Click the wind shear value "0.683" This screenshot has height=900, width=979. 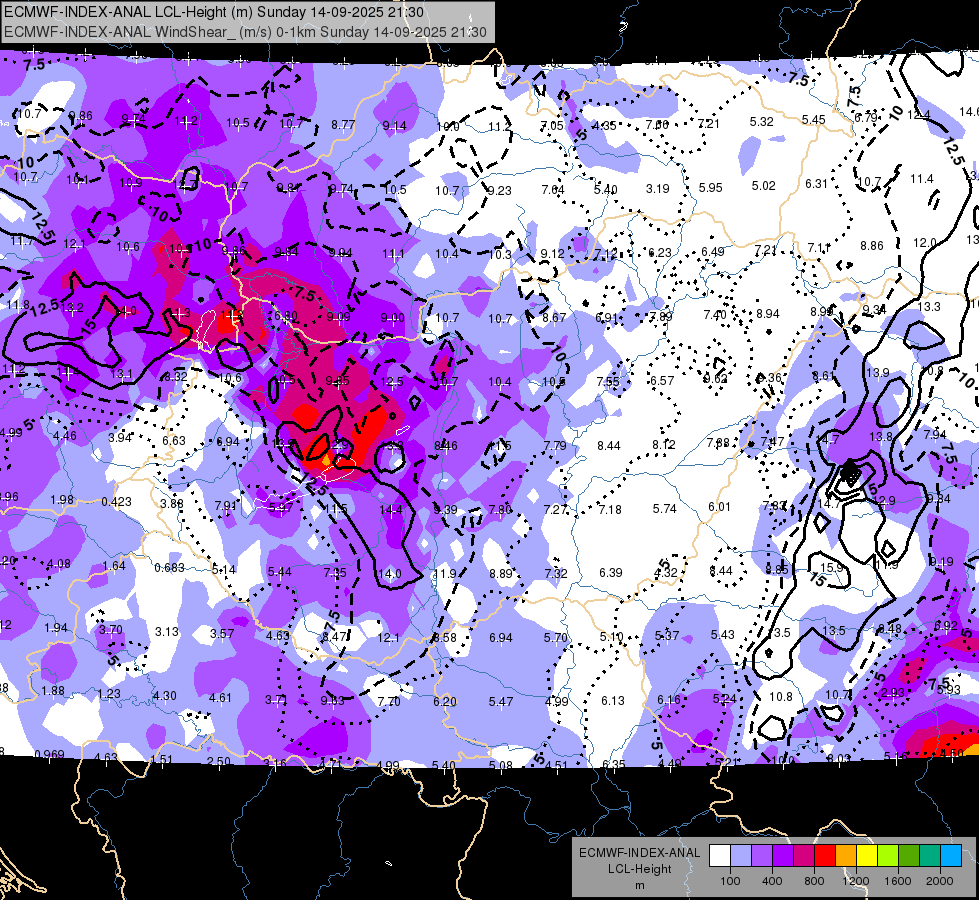[x=170, y=567]
